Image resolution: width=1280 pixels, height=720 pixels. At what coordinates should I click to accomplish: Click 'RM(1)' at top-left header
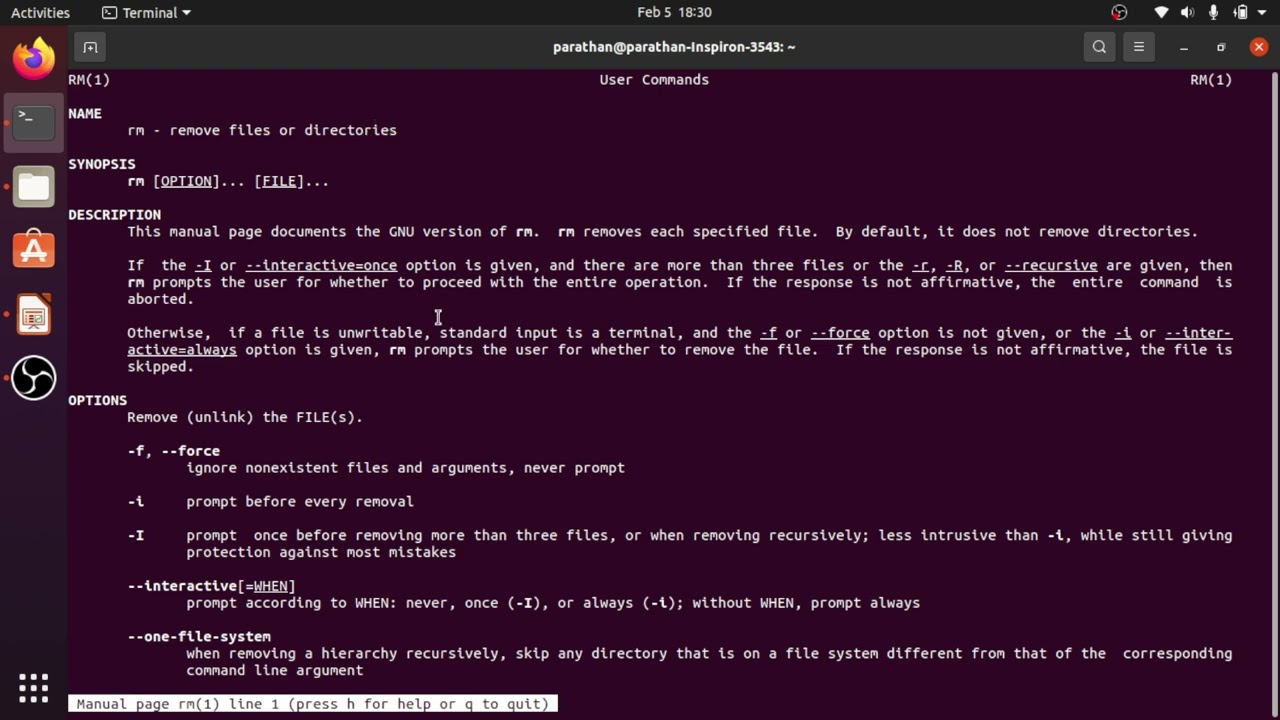click(89, 80)
